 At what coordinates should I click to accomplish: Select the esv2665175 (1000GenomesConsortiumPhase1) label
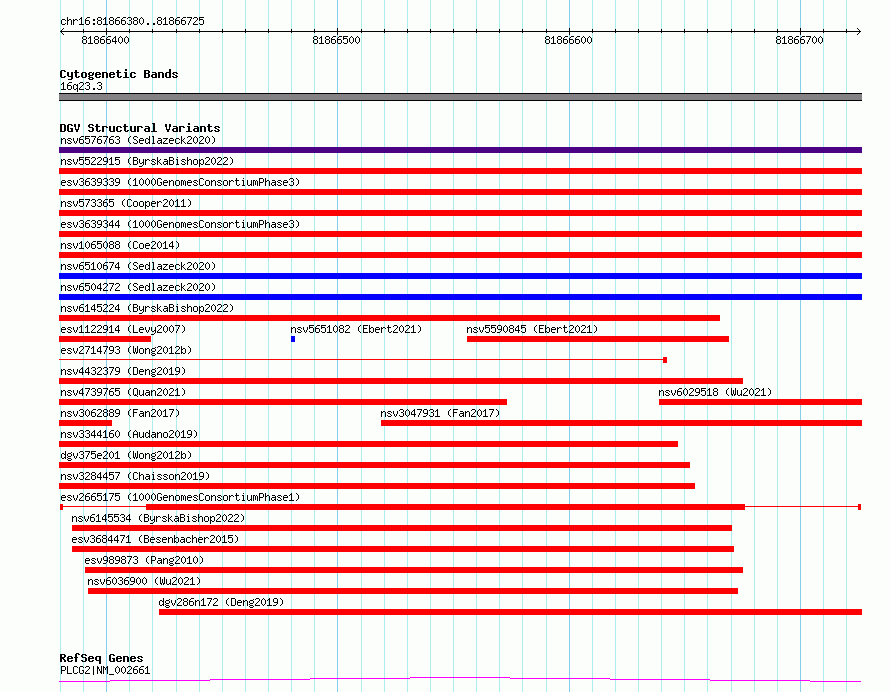point(180,497)
